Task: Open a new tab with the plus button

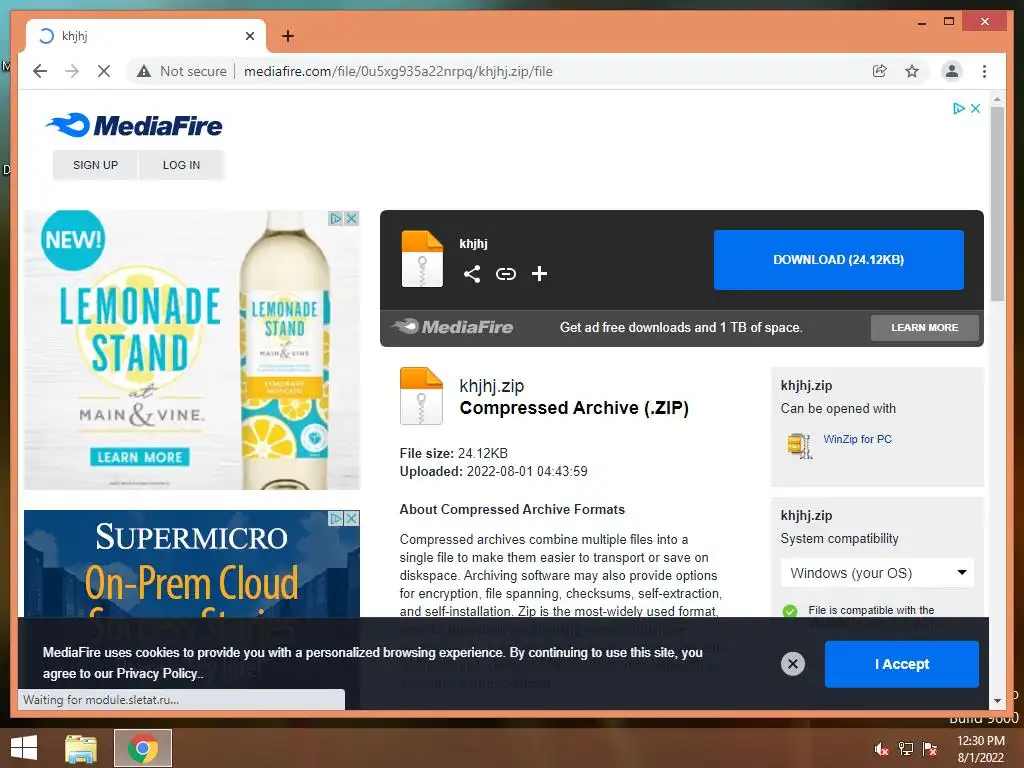Action: (x=288, y=36)
